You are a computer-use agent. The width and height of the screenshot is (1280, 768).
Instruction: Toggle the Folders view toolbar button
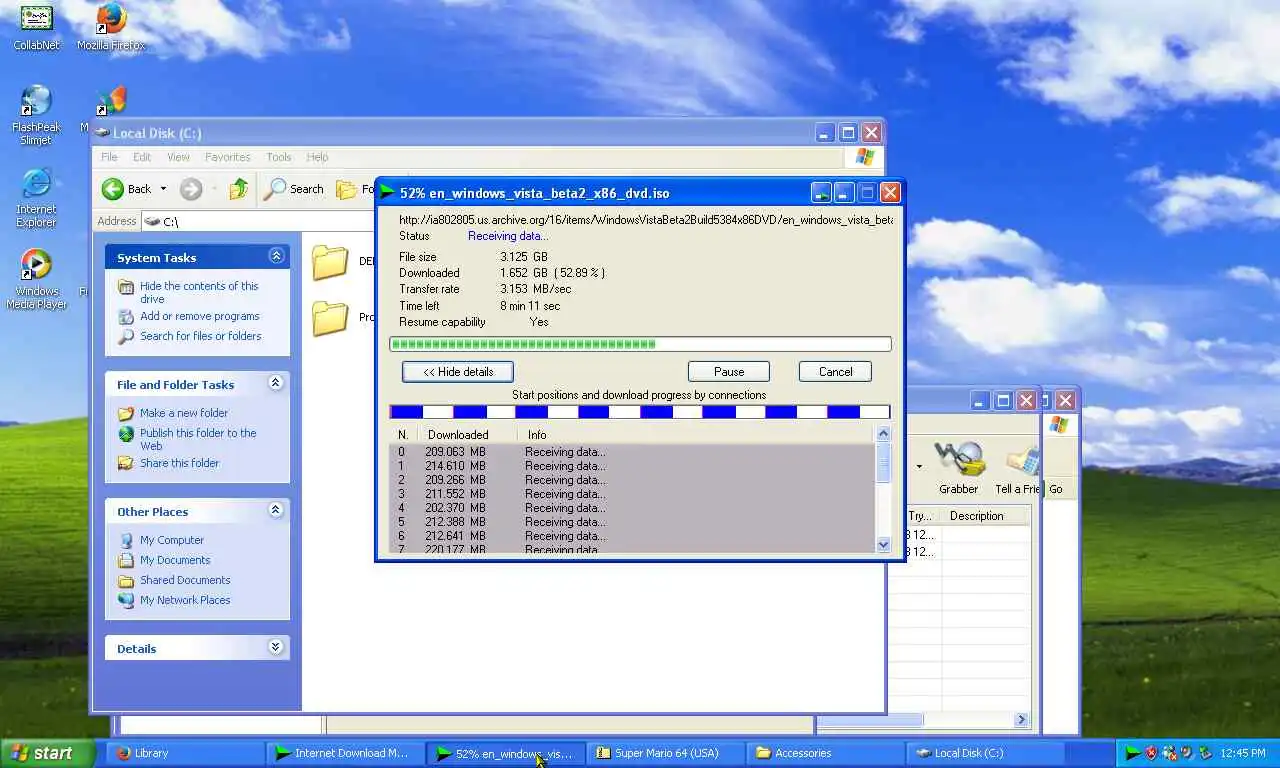[x=355, y=189]
